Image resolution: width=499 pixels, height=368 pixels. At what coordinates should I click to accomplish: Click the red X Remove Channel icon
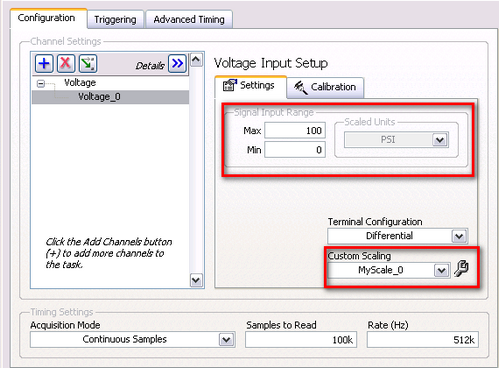click(x=66, y=63)
